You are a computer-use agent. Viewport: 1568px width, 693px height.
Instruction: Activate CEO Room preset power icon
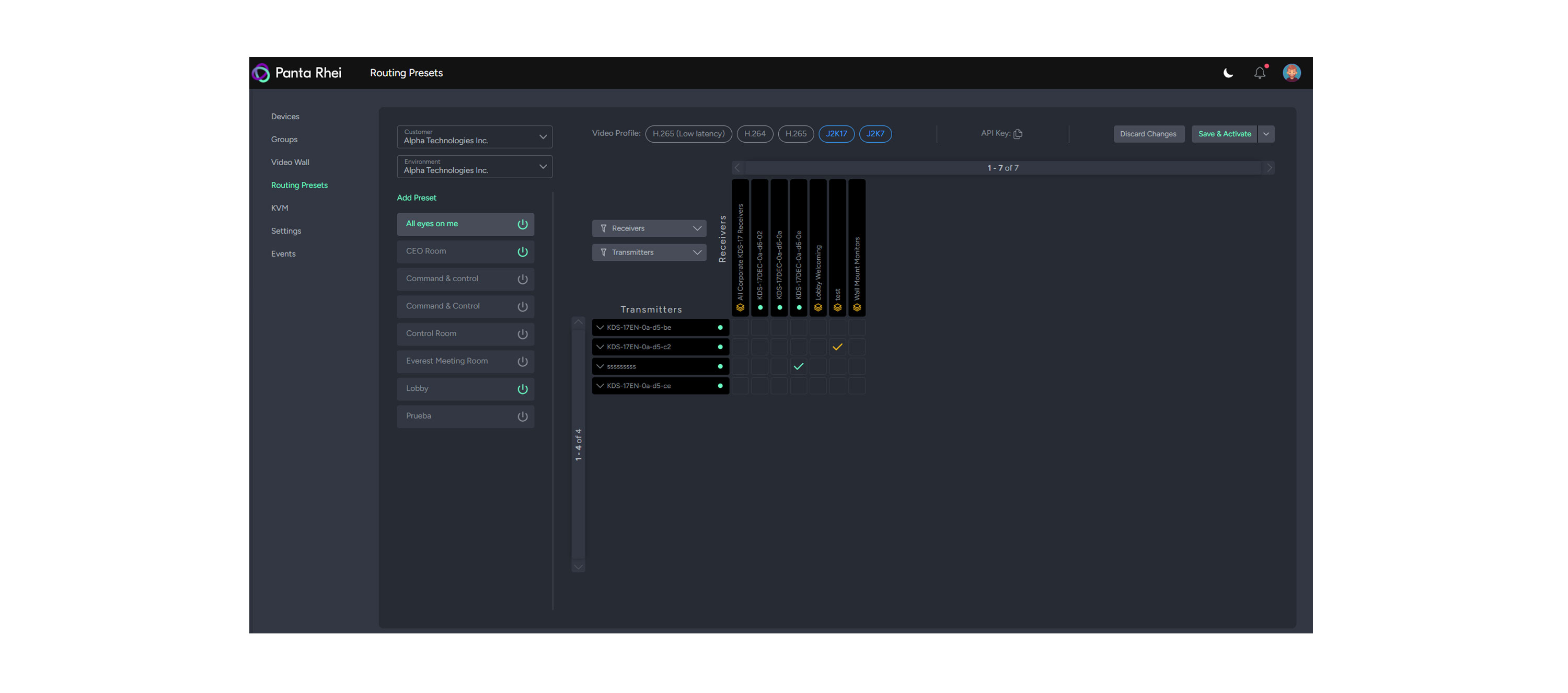click(522, 252)
